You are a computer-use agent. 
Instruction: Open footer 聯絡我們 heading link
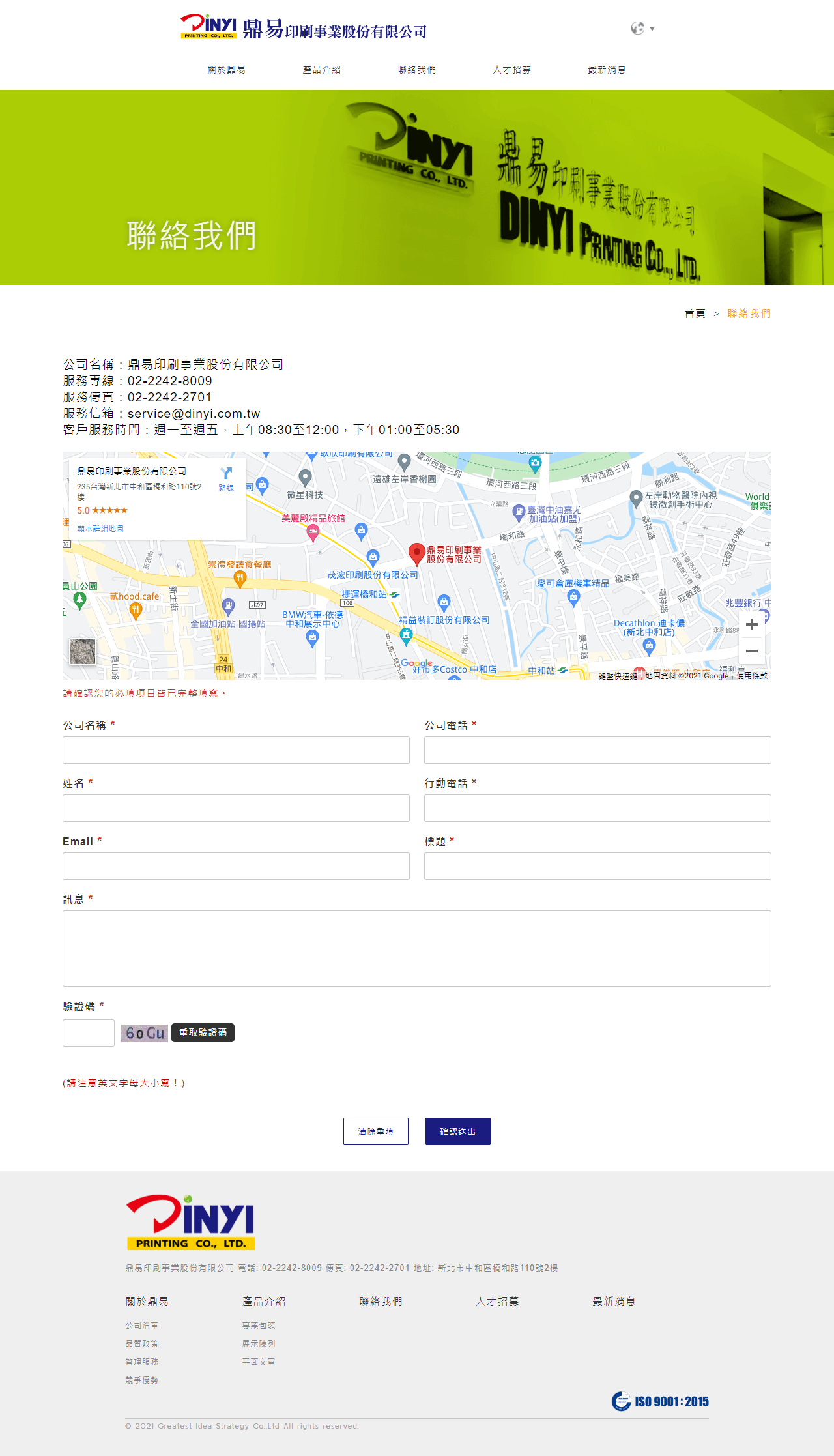381,1302
